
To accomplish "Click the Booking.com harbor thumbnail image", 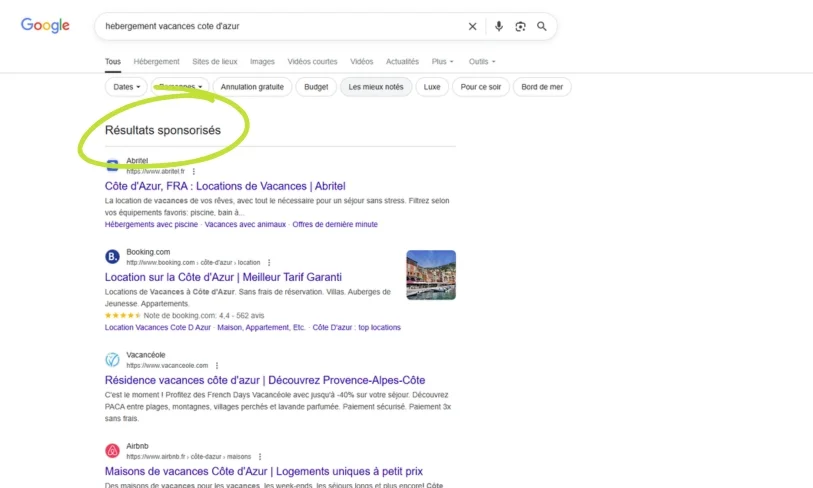I will point(431,275).
